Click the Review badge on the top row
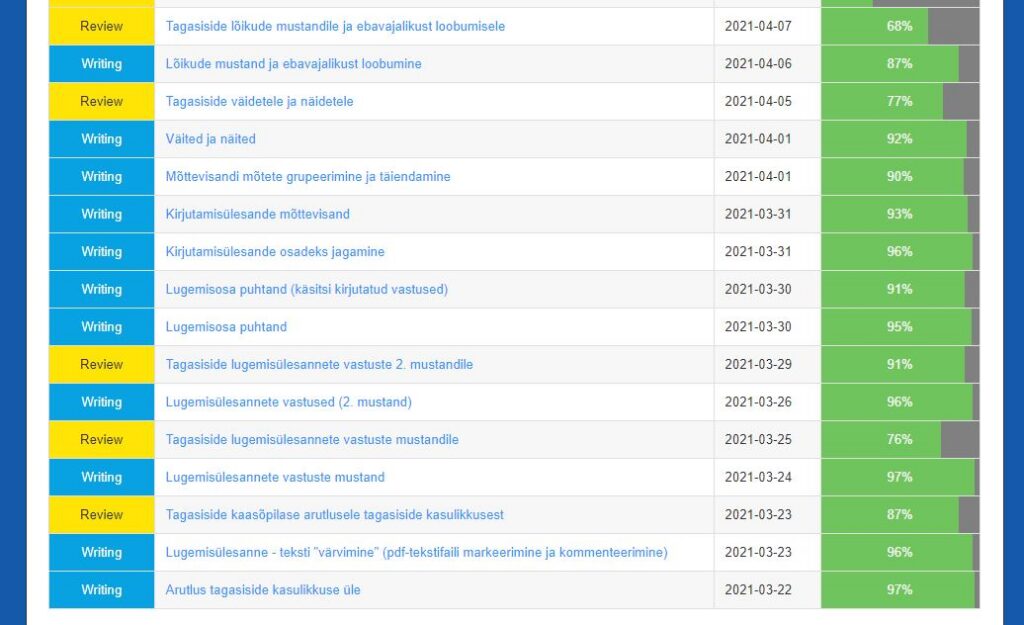Screen dimensions: 1024x625 pyautogui.click(x=100, y=26)
